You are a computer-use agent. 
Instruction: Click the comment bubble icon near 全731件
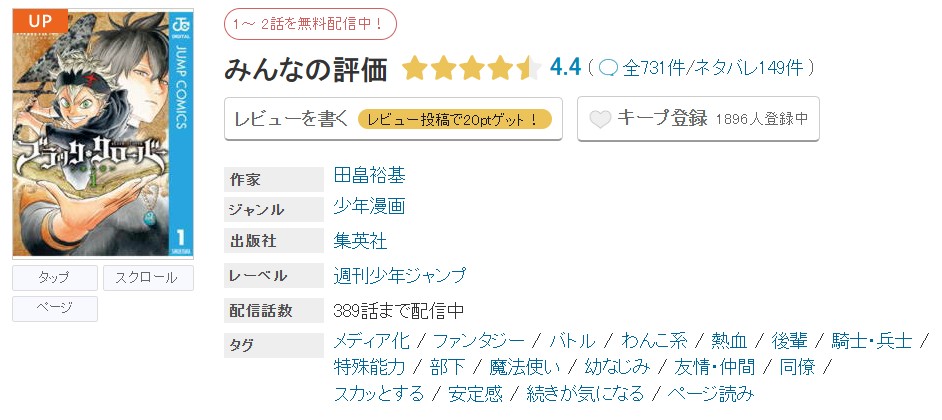[608, 68]
